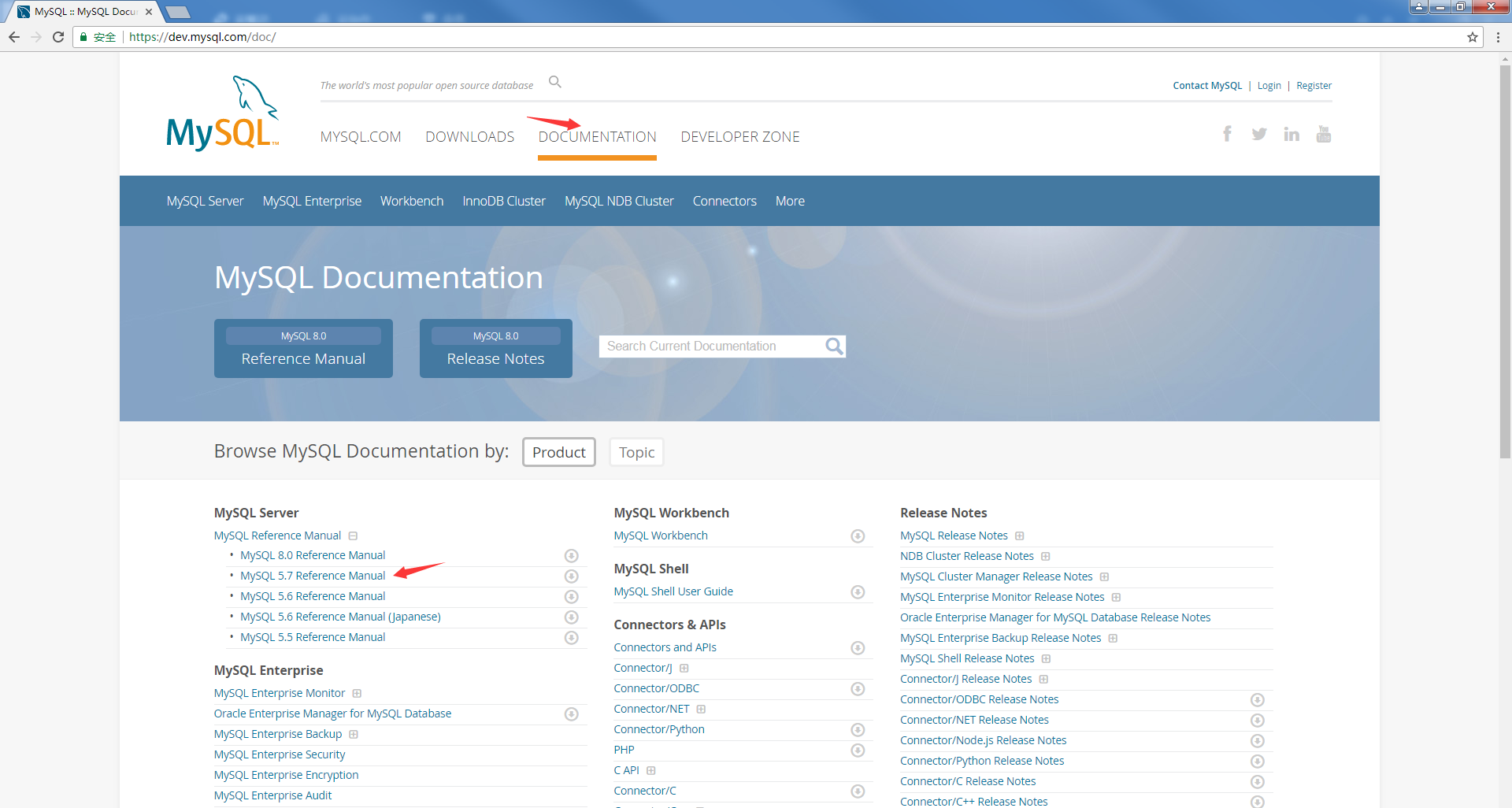Expand MySQL Release Notes entry

point(1020,536)
